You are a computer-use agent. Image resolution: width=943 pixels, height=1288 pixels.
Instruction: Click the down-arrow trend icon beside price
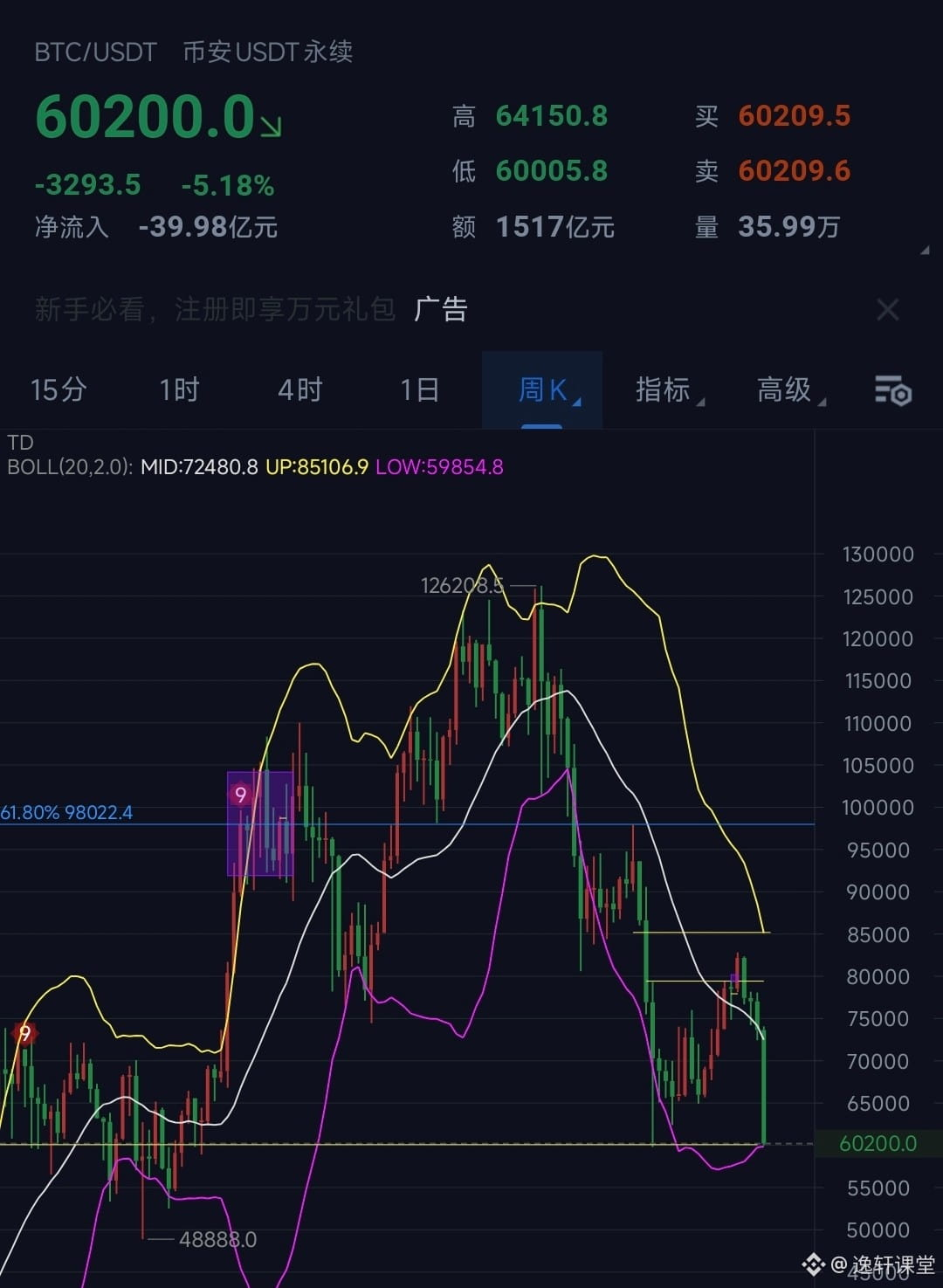click(x=272, y=127)
